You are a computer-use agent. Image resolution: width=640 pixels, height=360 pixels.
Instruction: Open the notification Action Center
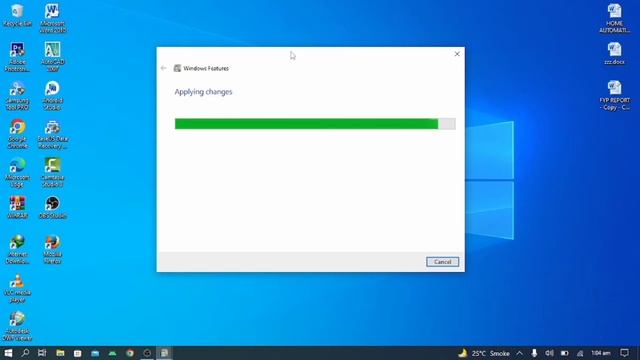click(624, 353)
